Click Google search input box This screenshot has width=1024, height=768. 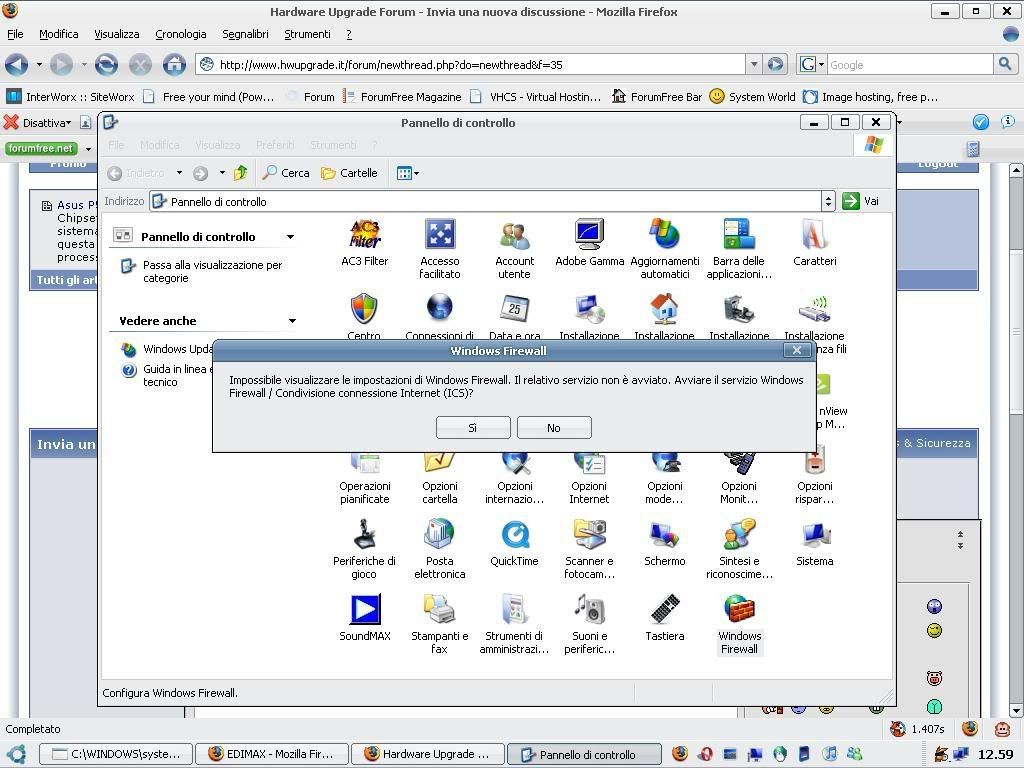tap(910, 65)
